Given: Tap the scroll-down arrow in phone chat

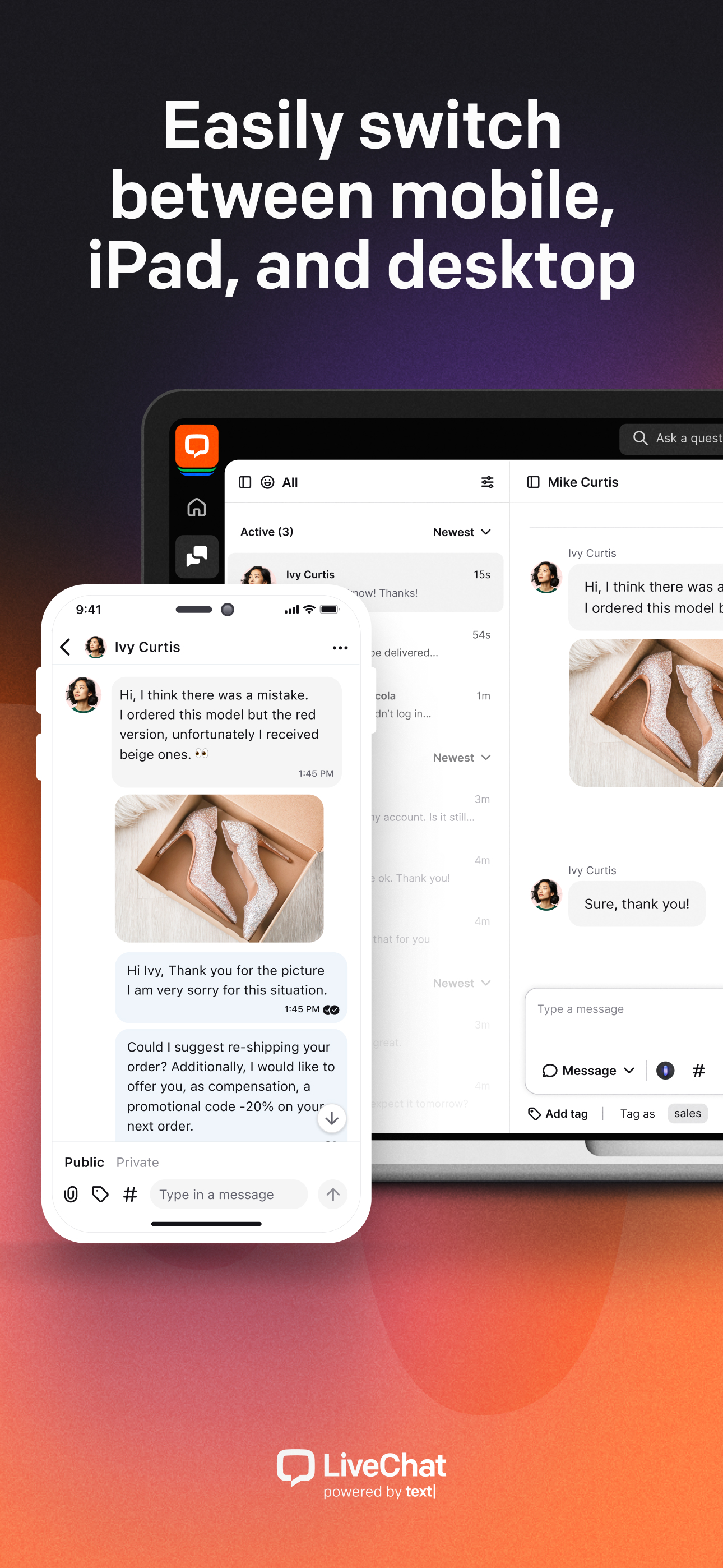Looking at the screenshot, I should [x=332, y=1118].
